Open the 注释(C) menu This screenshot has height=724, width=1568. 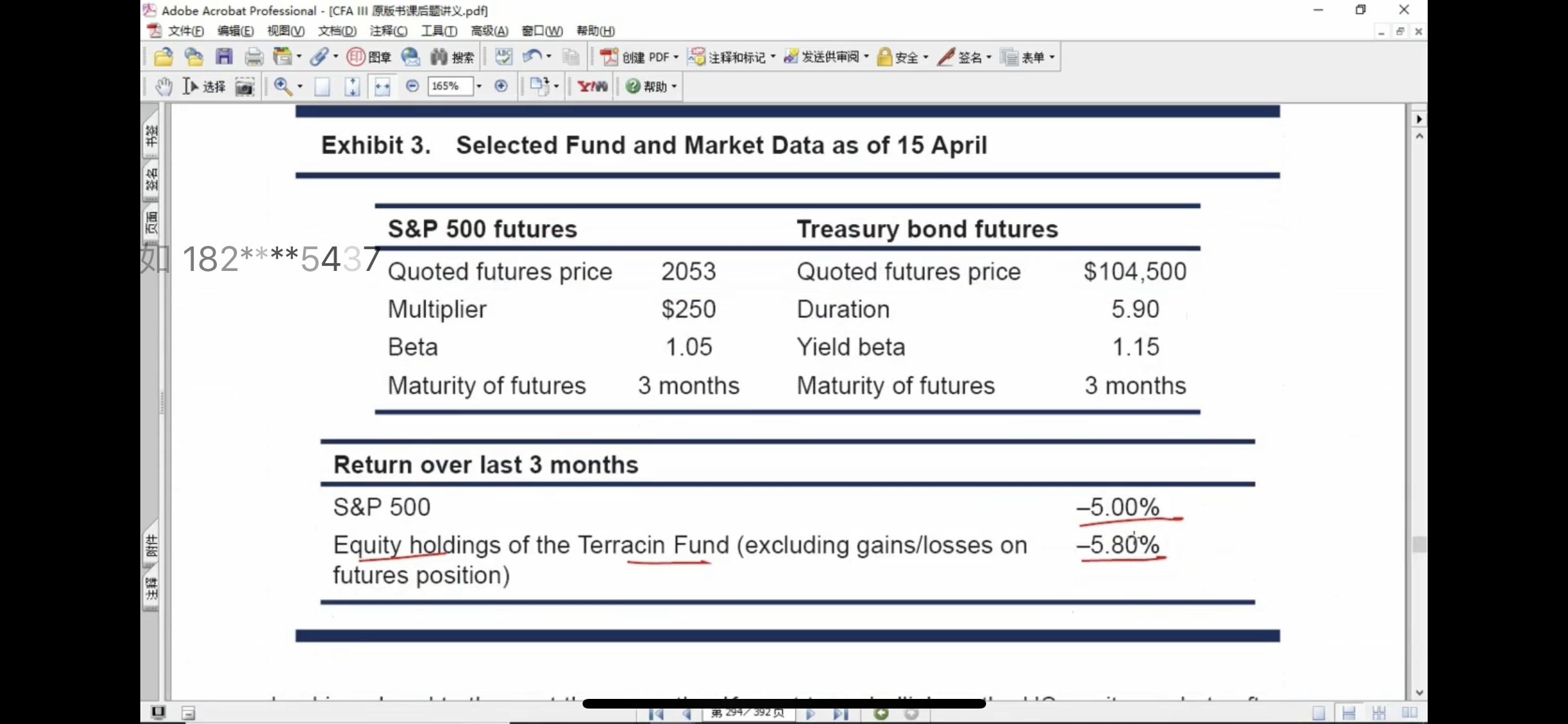click(x=388, y=31)
